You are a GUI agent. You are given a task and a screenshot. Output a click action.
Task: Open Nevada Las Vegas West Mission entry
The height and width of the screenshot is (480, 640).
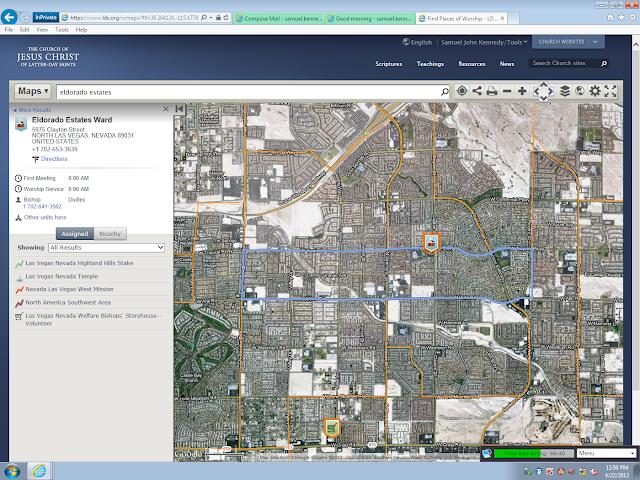click(69, 289)
